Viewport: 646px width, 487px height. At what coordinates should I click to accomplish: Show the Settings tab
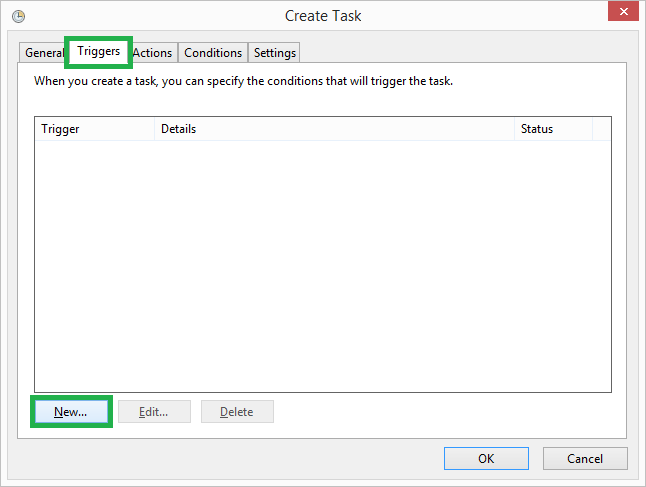tap(274, 53)
